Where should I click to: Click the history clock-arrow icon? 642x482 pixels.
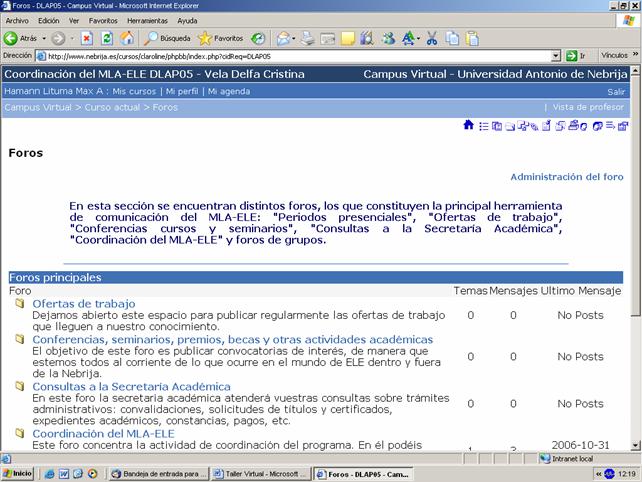[258, 38]
